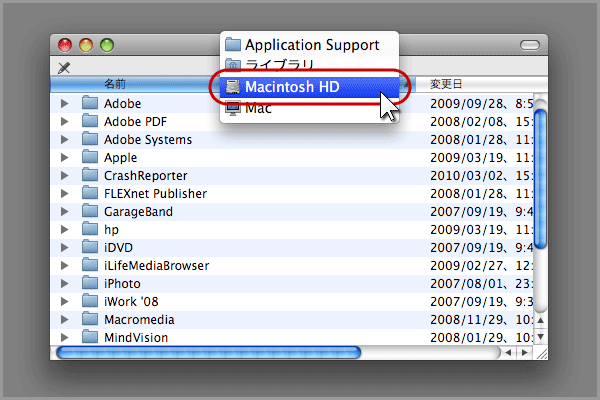Image resolution: width=600 pixels, height=400 pixels.
Task: Click the Apple folder icon
Action: (90, 157)
